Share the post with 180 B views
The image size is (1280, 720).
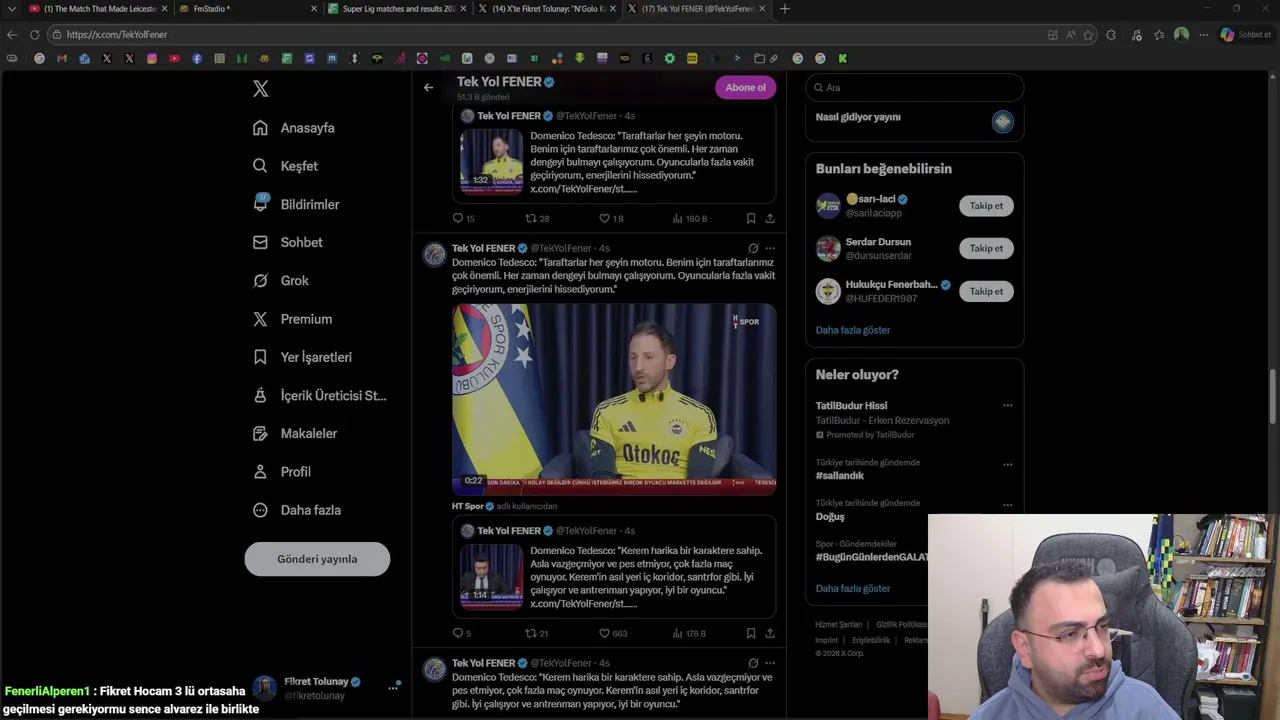point(770,218)
